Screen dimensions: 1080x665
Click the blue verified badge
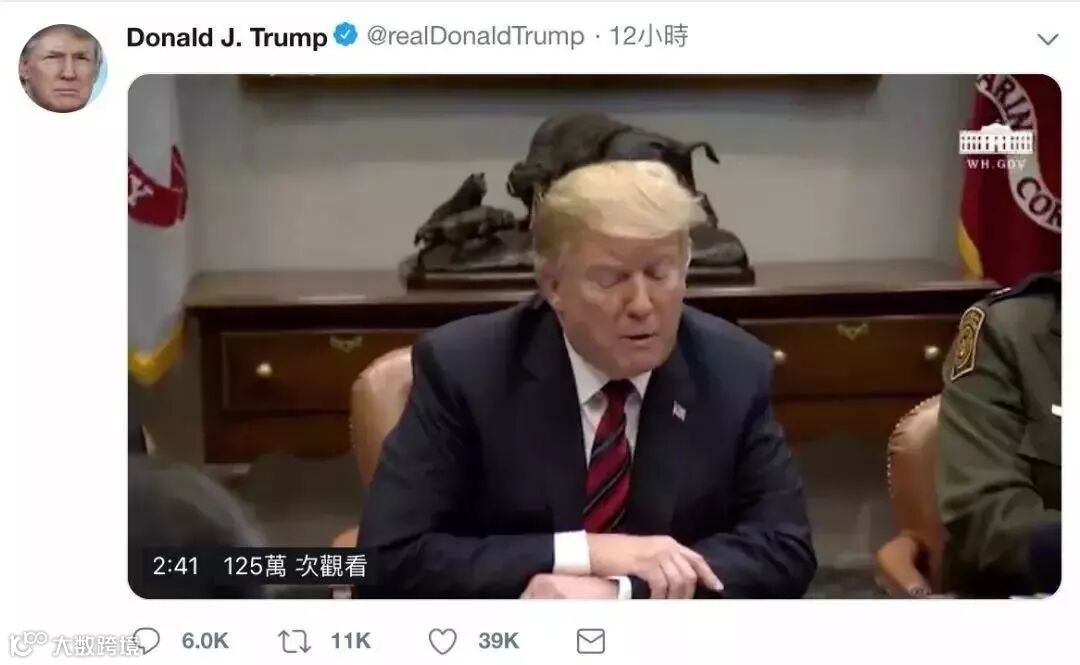pyautogui.click(x=346, y=34)
